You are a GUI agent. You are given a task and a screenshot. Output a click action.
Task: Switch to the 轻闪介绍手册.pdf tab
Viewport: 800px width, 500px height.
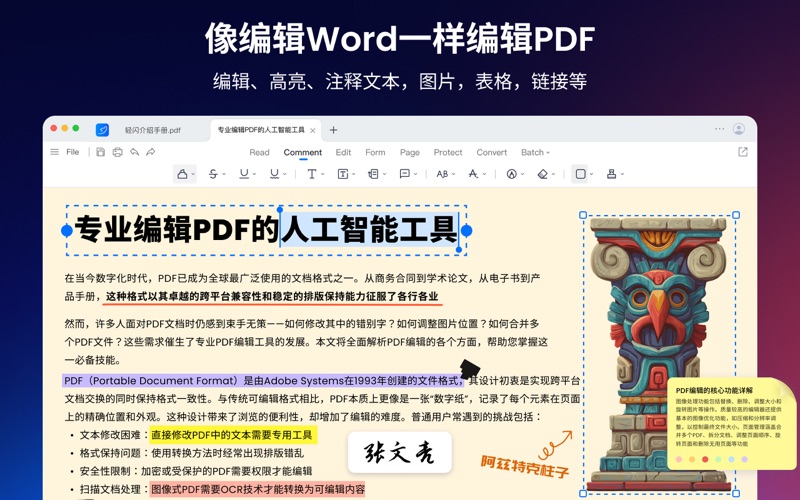153,130
